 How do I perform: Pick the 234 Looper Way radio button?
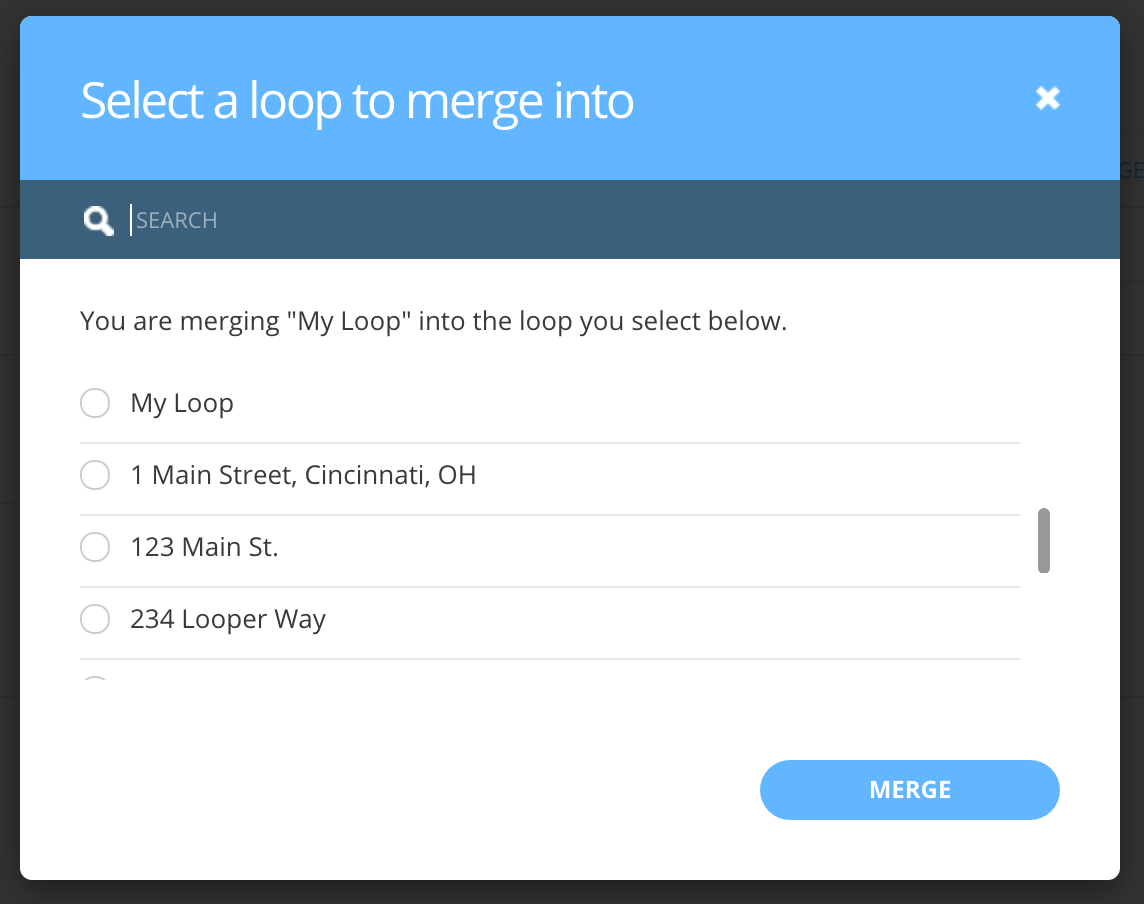95,619
